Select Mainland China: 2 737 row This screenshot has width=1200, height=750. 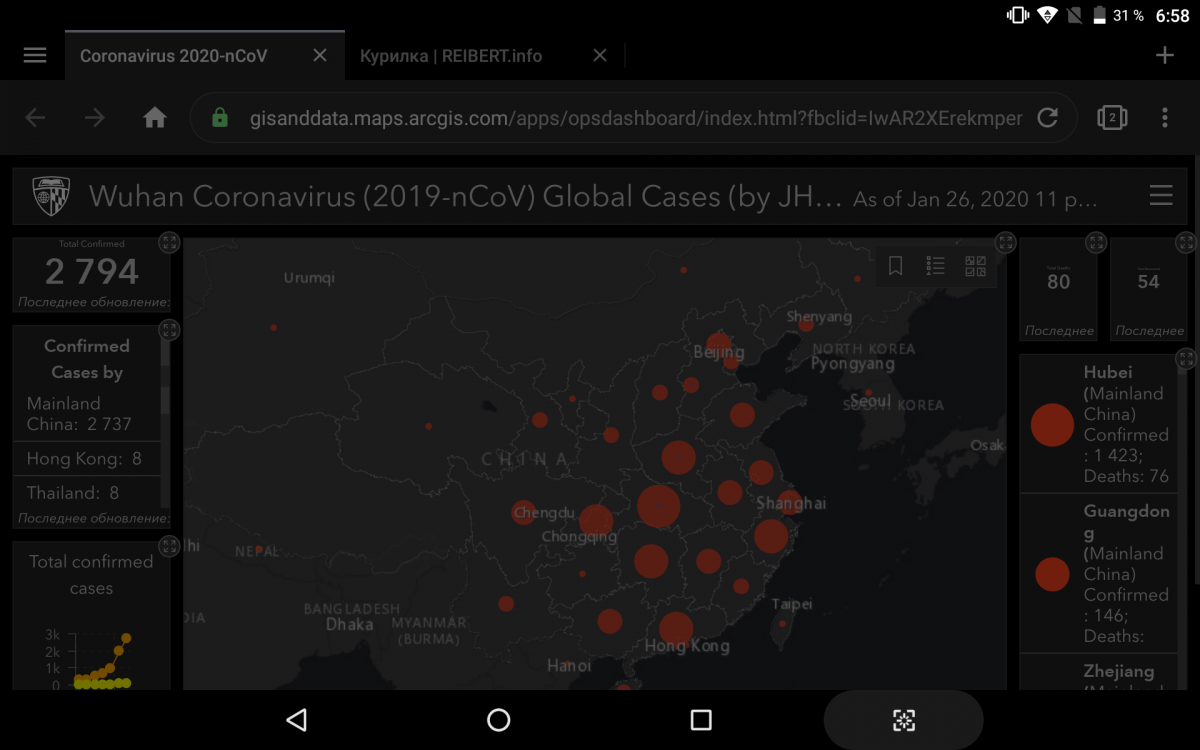[87, 414]
